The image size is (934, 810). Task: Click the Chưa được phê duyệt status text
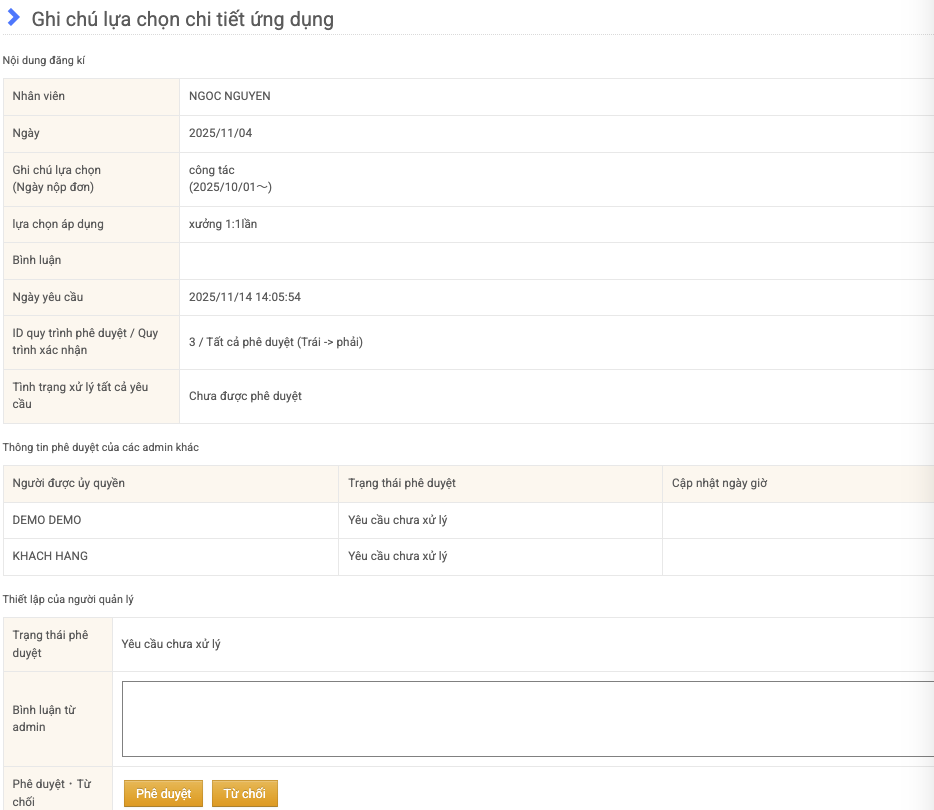(245, 396)
